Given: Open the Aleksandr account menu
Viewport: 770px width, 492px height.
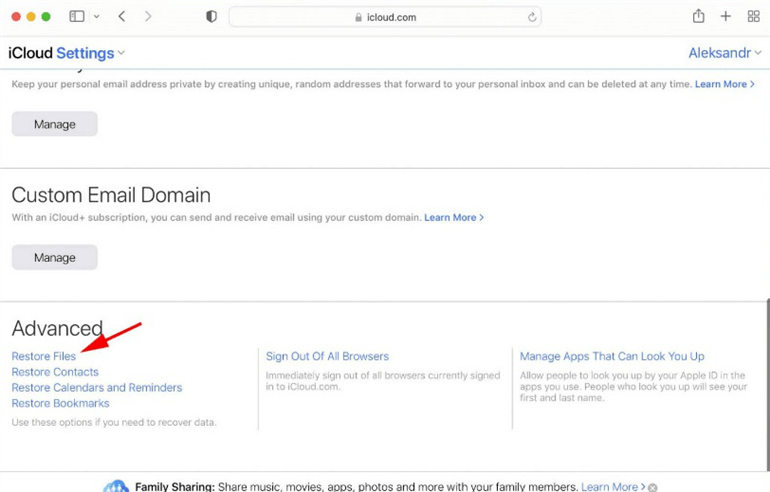Looking at the screenshot, I should pos(728,53).
